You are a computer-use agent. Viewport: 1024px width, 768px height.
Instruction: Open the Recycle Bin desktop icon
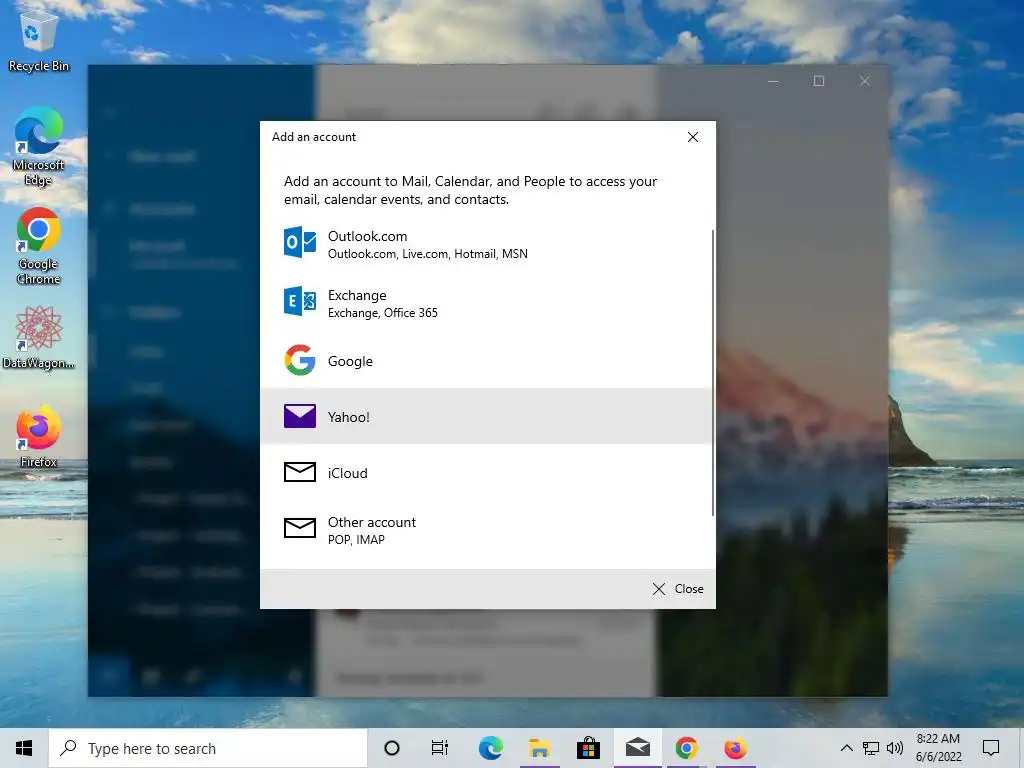pyautogui.click(x=39, y=43)
